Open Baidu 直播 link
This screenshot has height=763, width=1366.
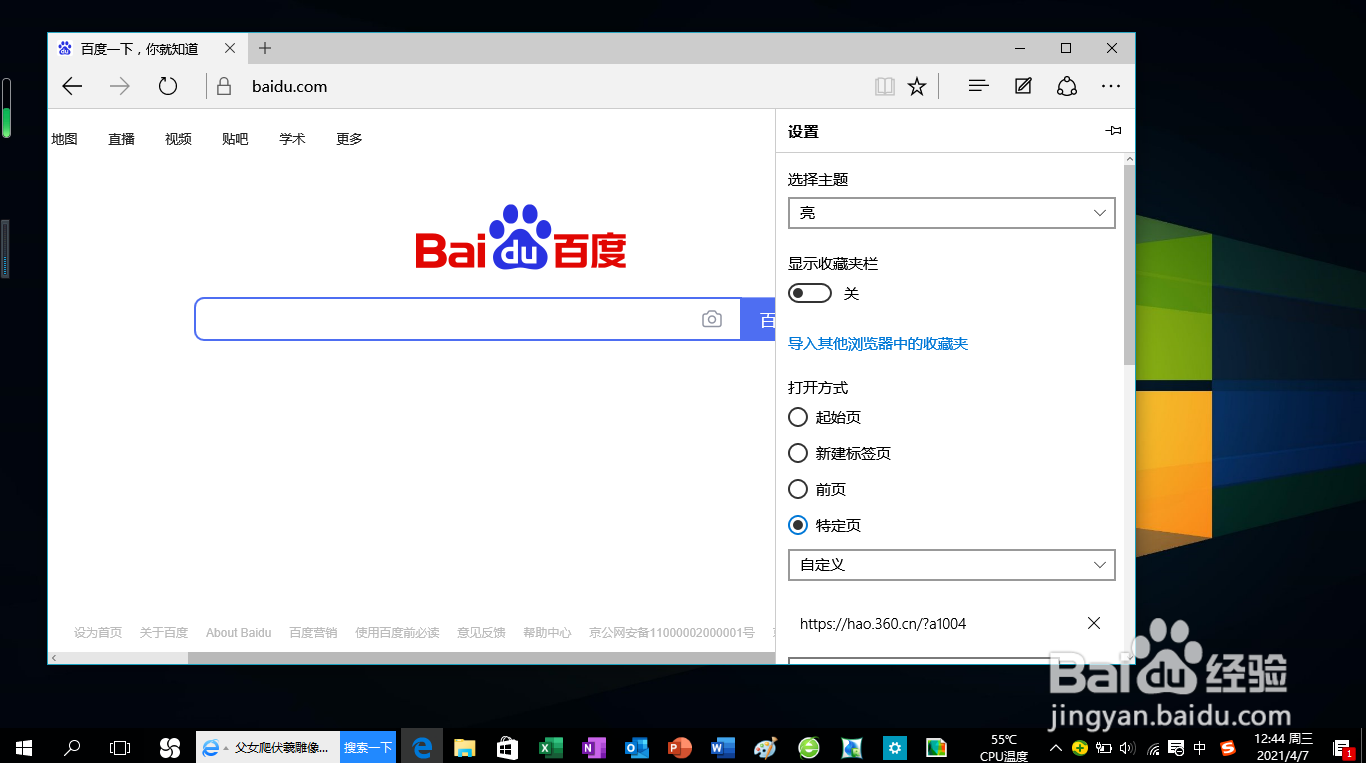[121, 139]
